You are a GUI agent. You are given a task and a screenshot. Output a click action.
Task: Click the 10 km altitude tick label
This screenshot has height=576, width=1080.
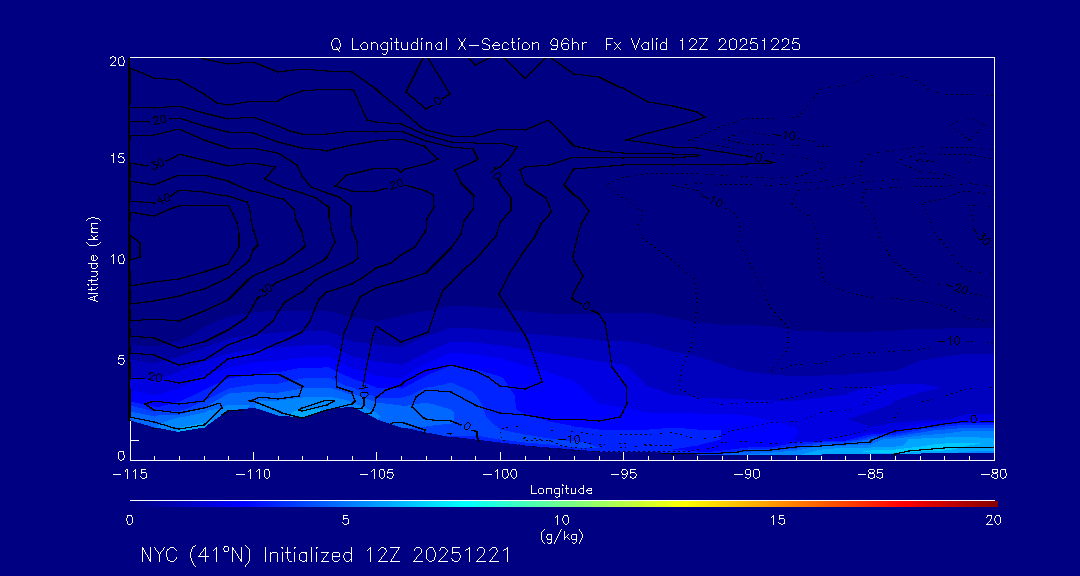click(115, 258)
